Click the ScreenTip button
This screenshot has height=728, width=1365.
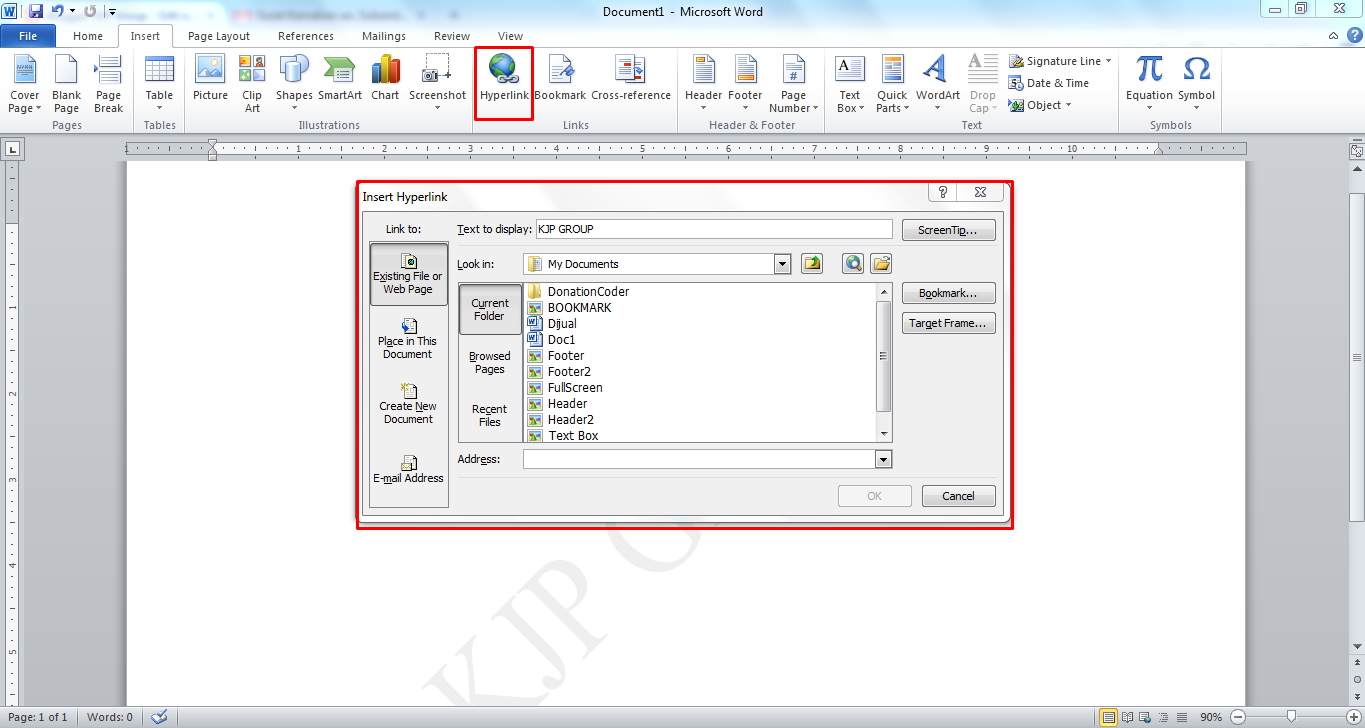point(947,229)
